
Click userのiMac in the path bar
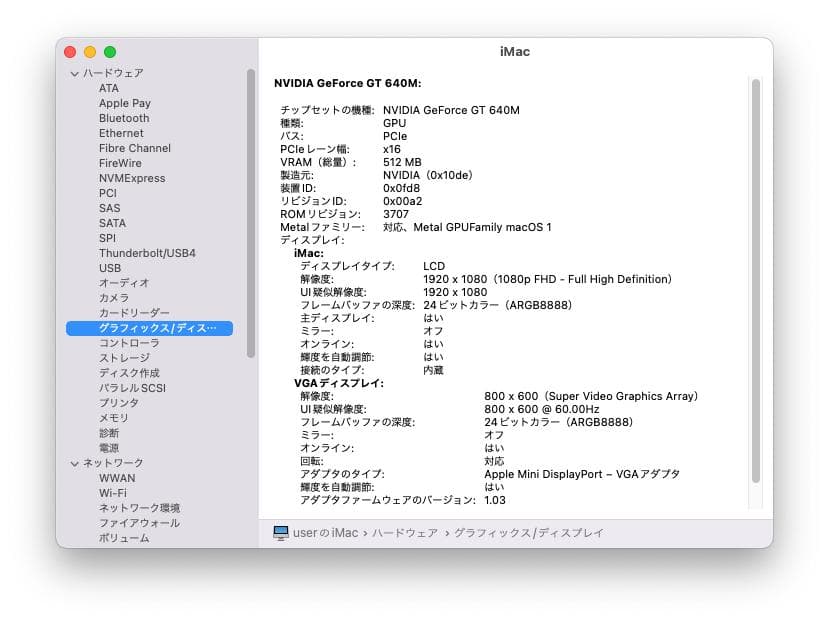(x=325, y=533)
